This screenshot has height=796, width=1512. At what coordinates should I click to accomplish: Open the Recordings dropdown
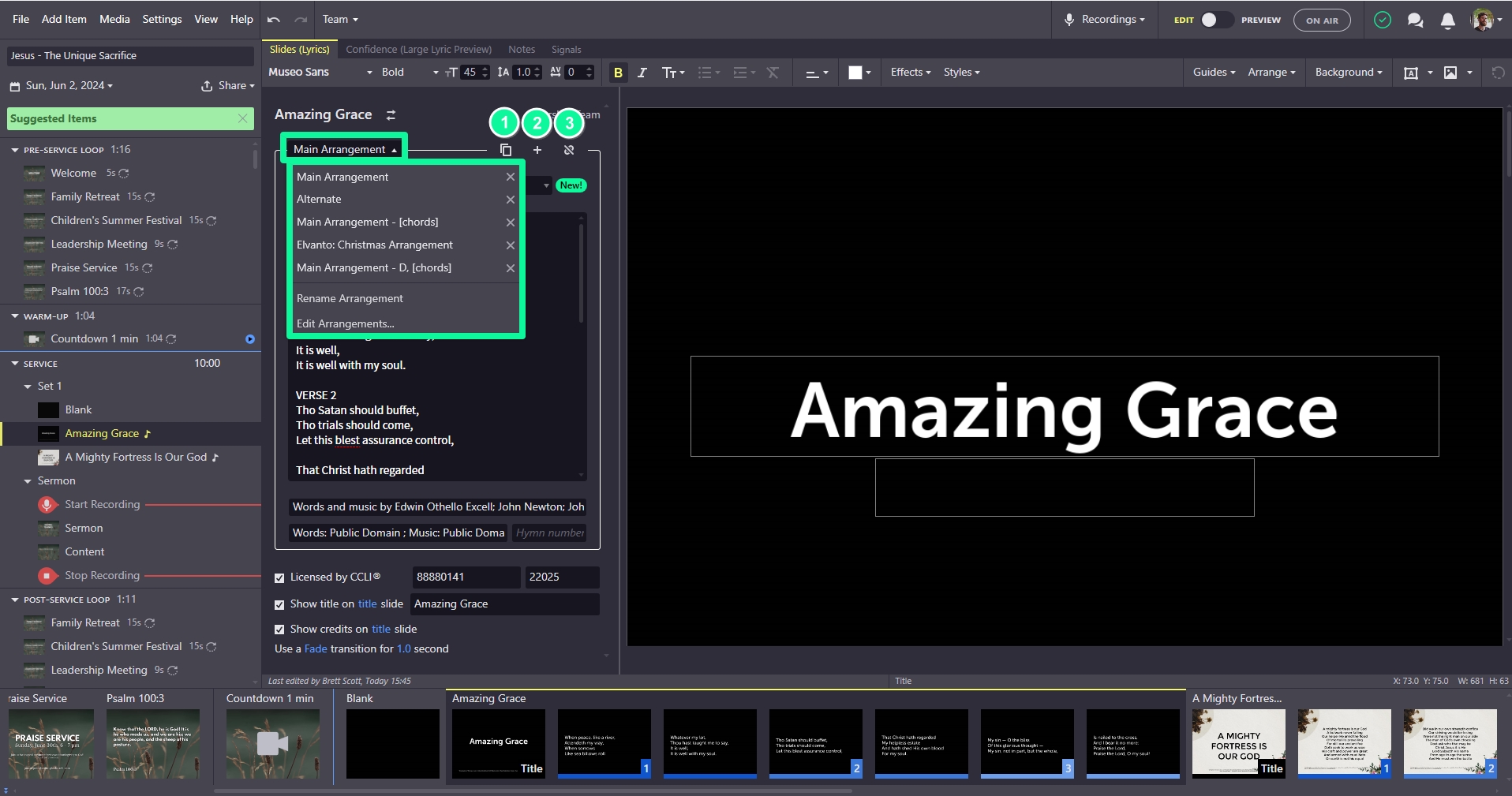click(1105, 20)
